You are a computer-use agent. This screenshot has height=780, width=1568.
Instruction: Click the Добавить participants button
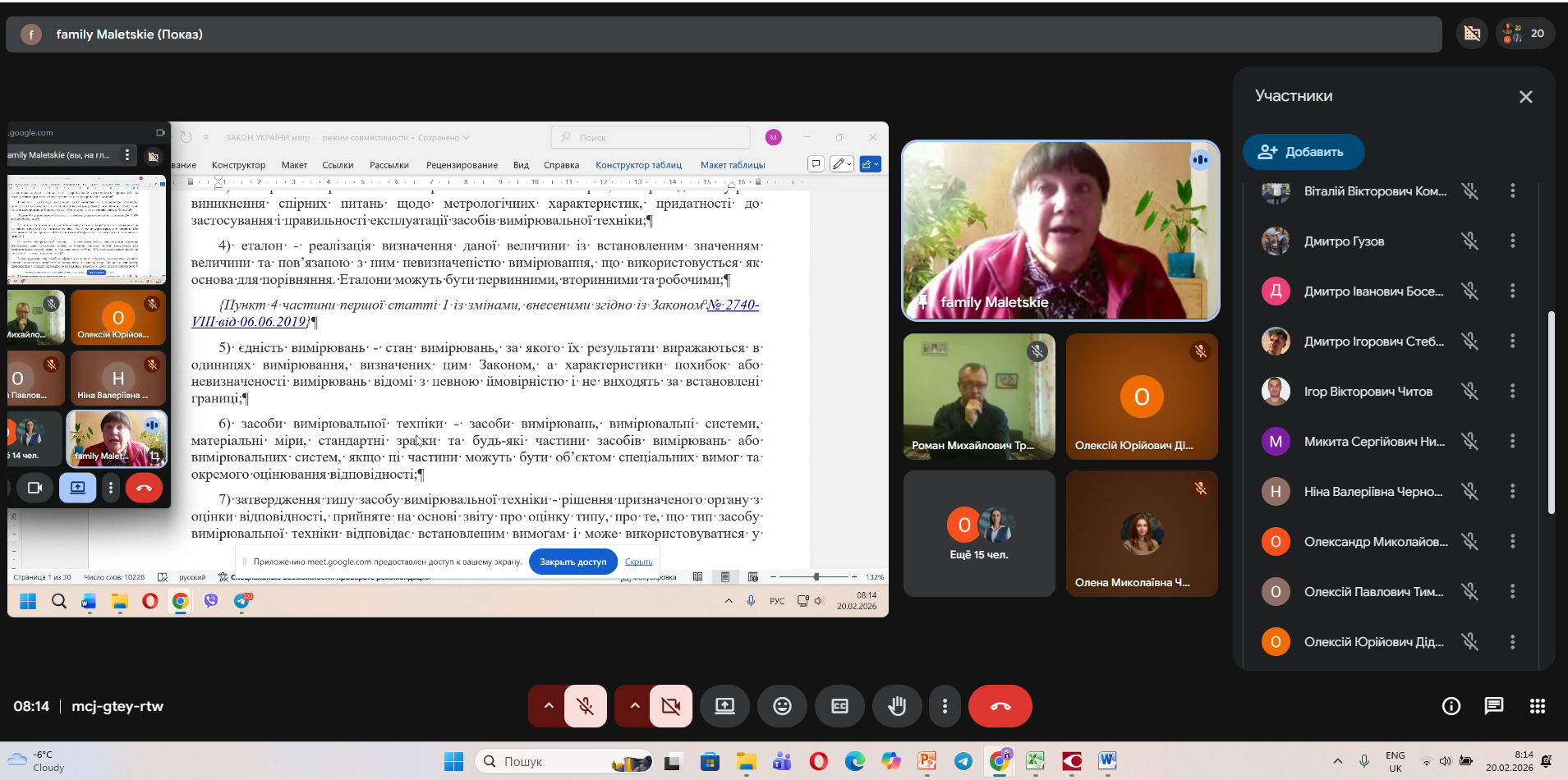[x=1303, y=152]
